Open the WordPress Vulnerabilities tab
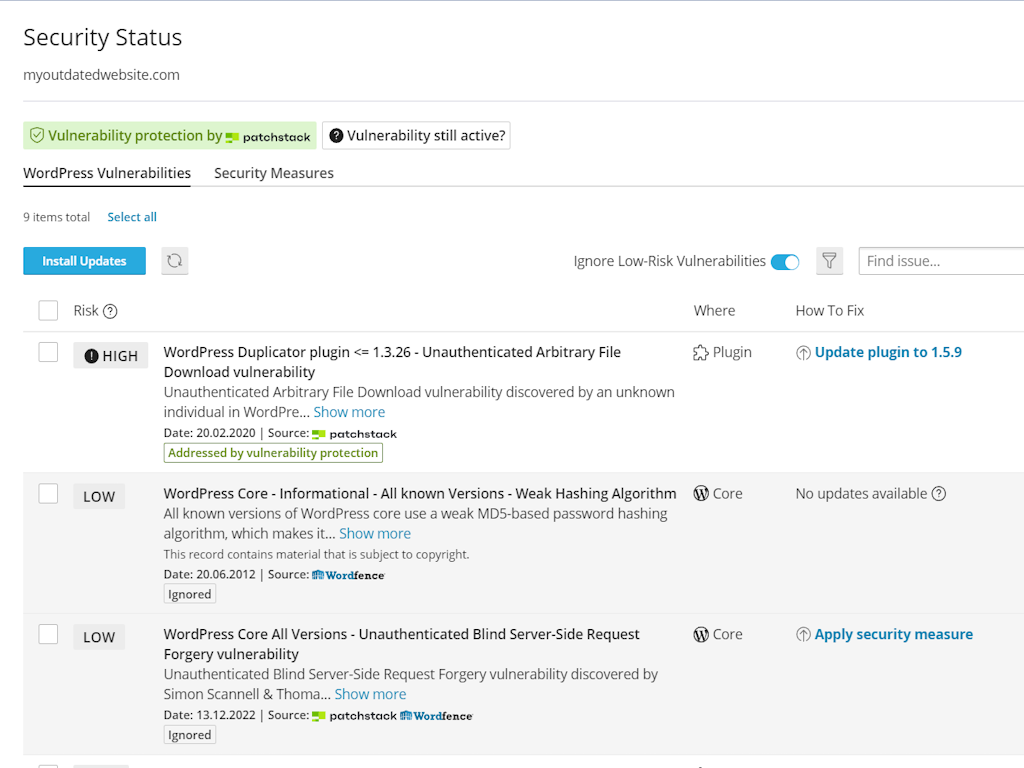Viewport: 1024px width, 768px height. [107, 173]
